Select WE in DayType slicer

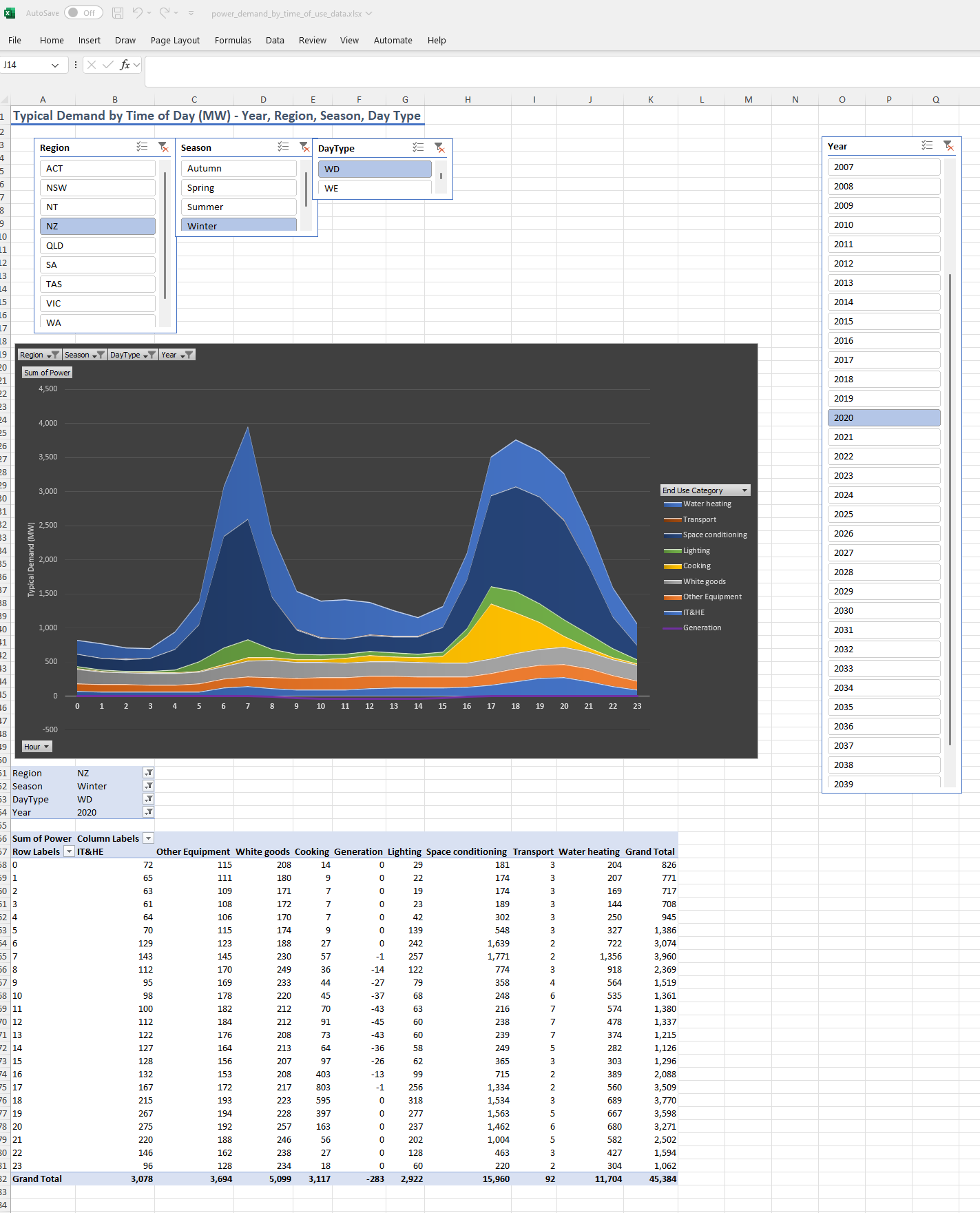[375, 188]
